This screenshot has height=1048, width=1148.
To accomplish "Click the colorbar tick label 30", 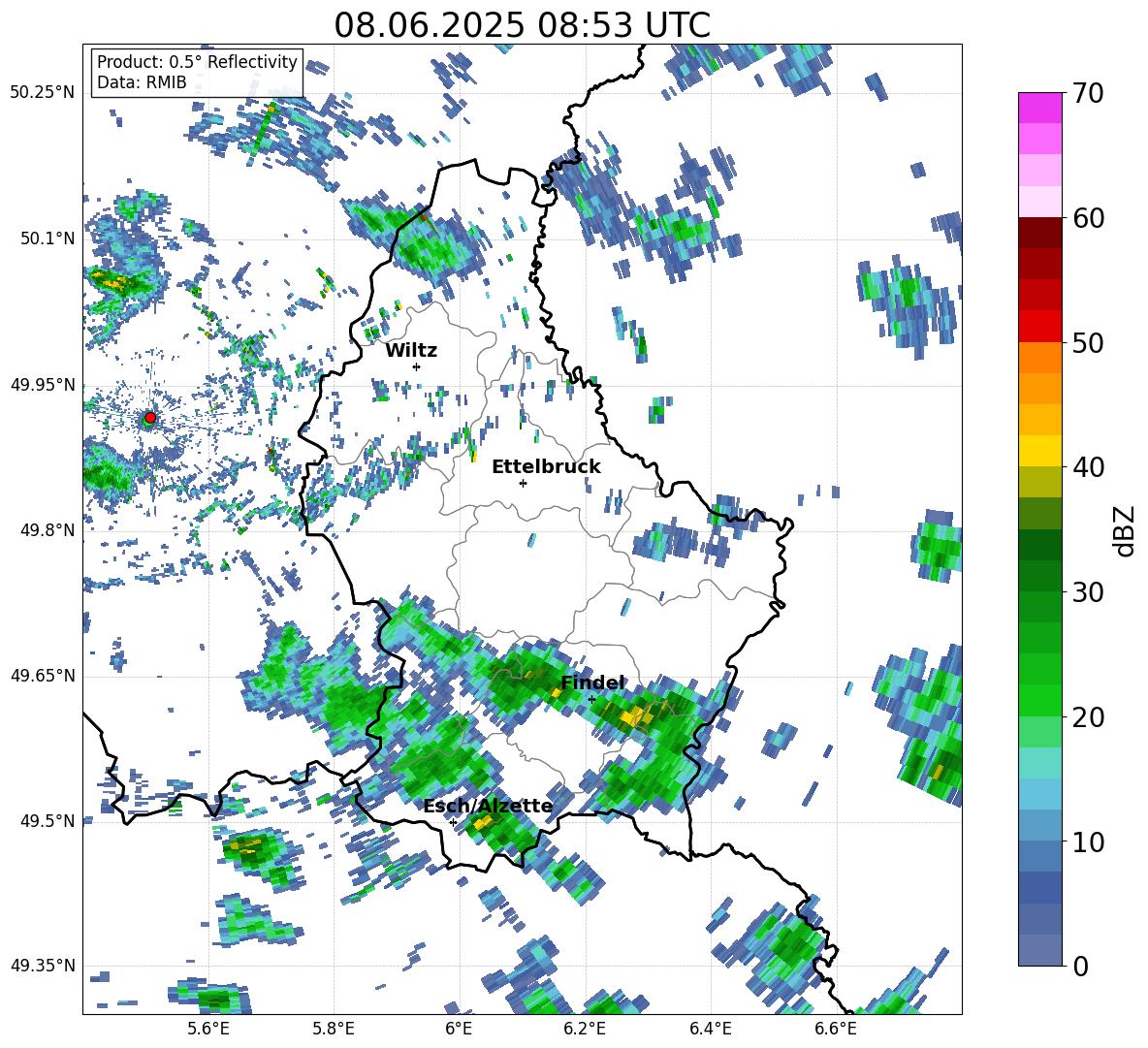I will [1088, 592].
